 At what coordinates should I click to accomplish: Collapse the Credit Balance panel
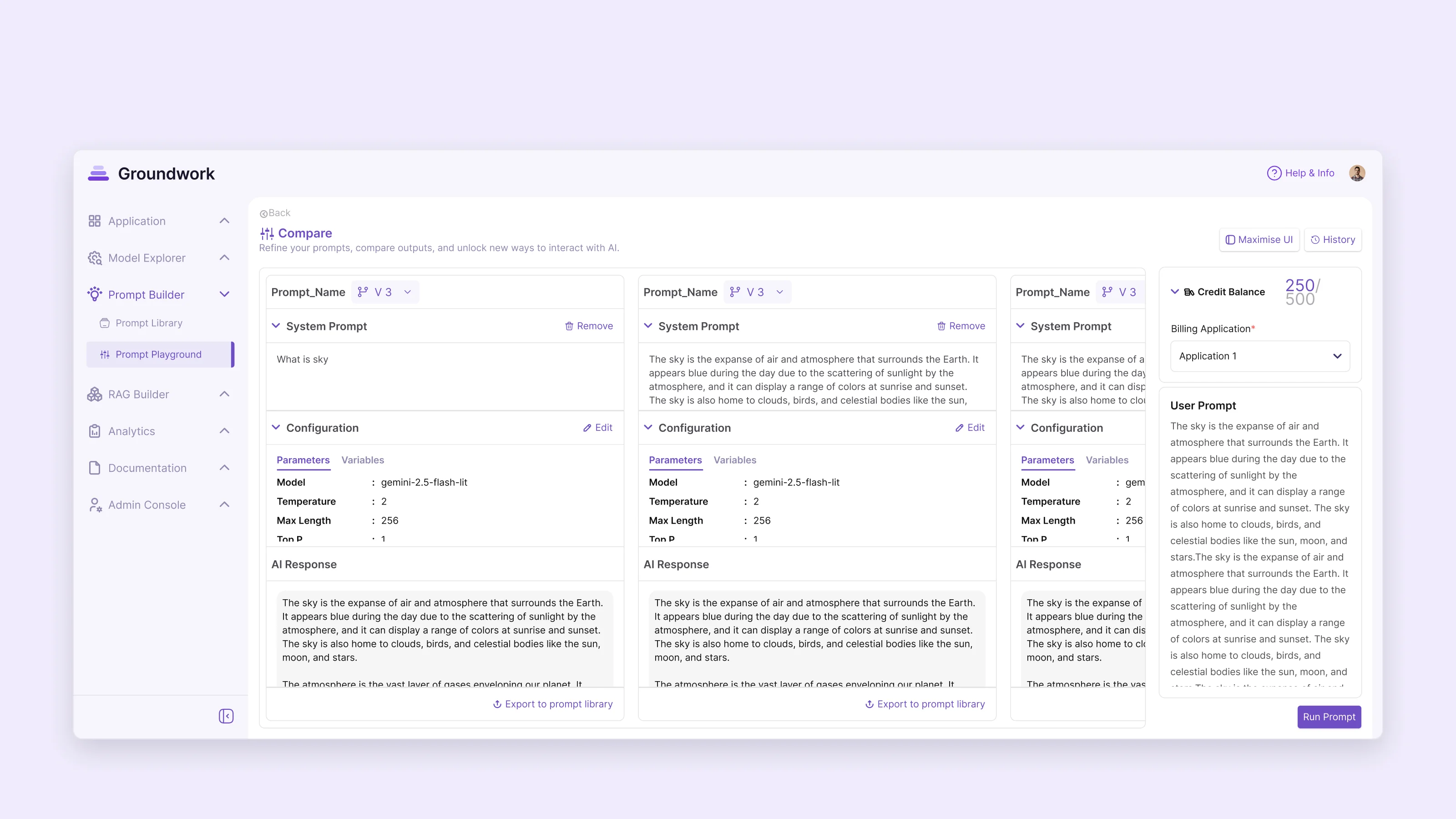1174,292
